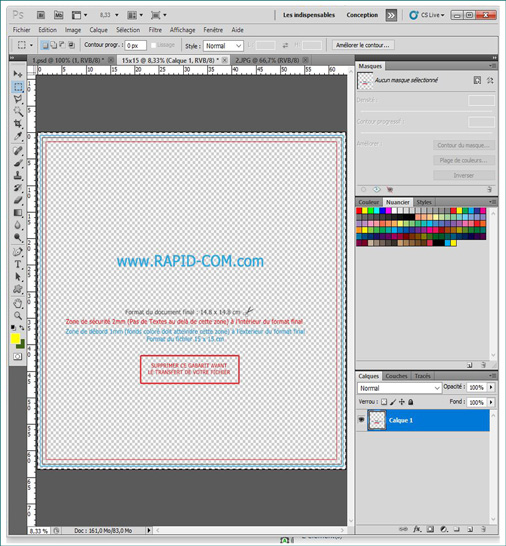
Task: Open Opacité slider arrow
Action: tap(491, 387)
